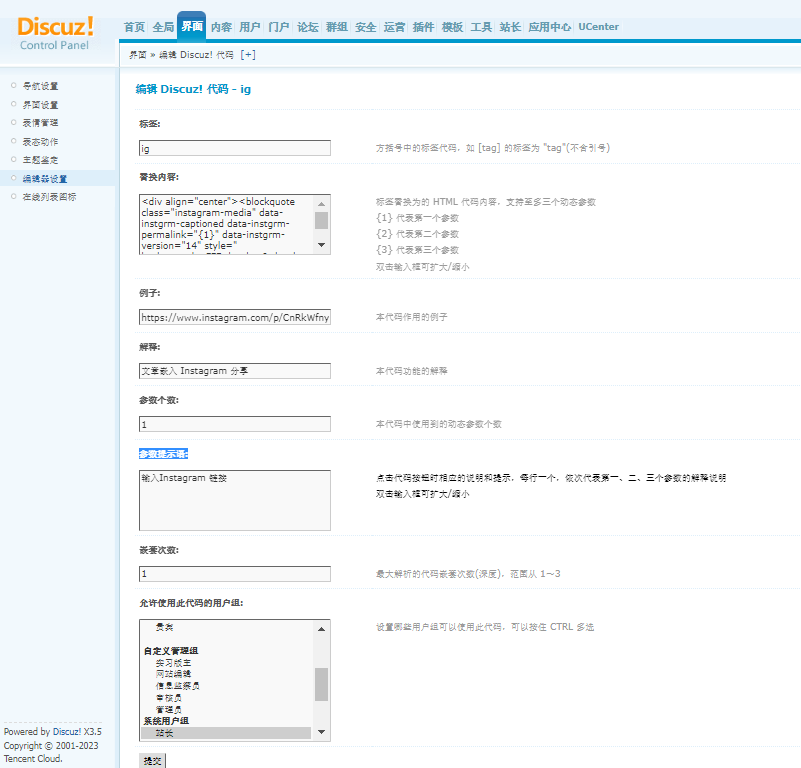Click the user group list scroll-down arrow
The width and height of the screenshot is (801, 768).
tap(321, 732)
